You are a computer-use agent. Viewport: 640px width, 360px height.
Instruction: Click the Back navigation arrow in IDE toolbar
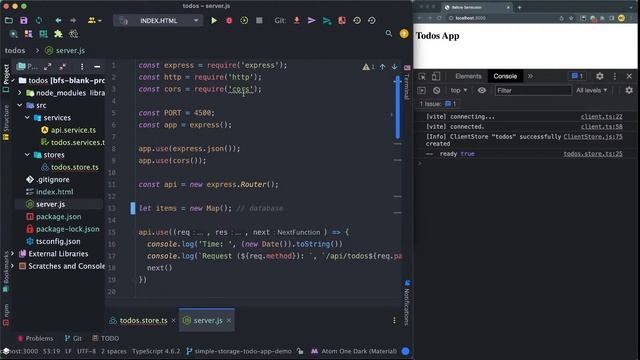(58, 20)
